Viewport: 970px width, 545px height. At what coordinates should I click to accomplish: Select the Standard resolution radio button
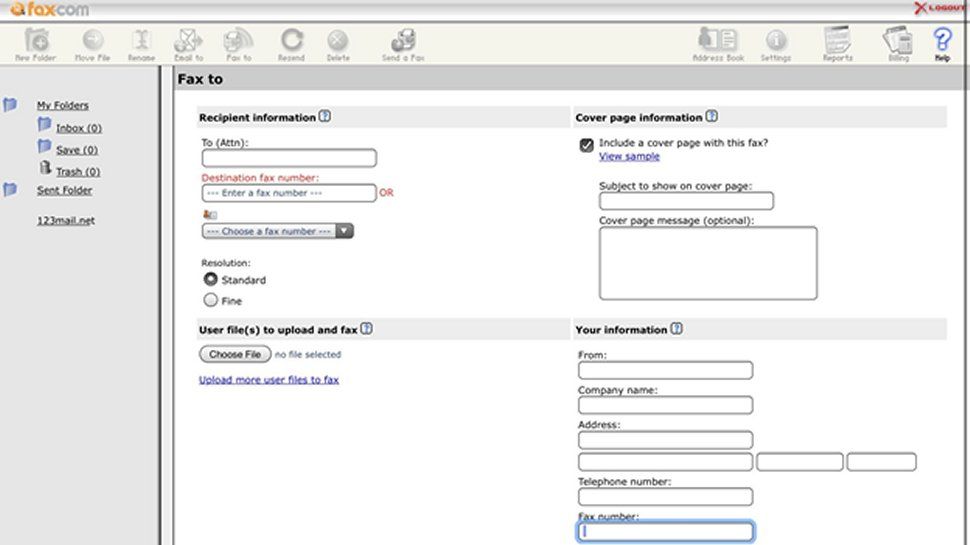point(211,280)
